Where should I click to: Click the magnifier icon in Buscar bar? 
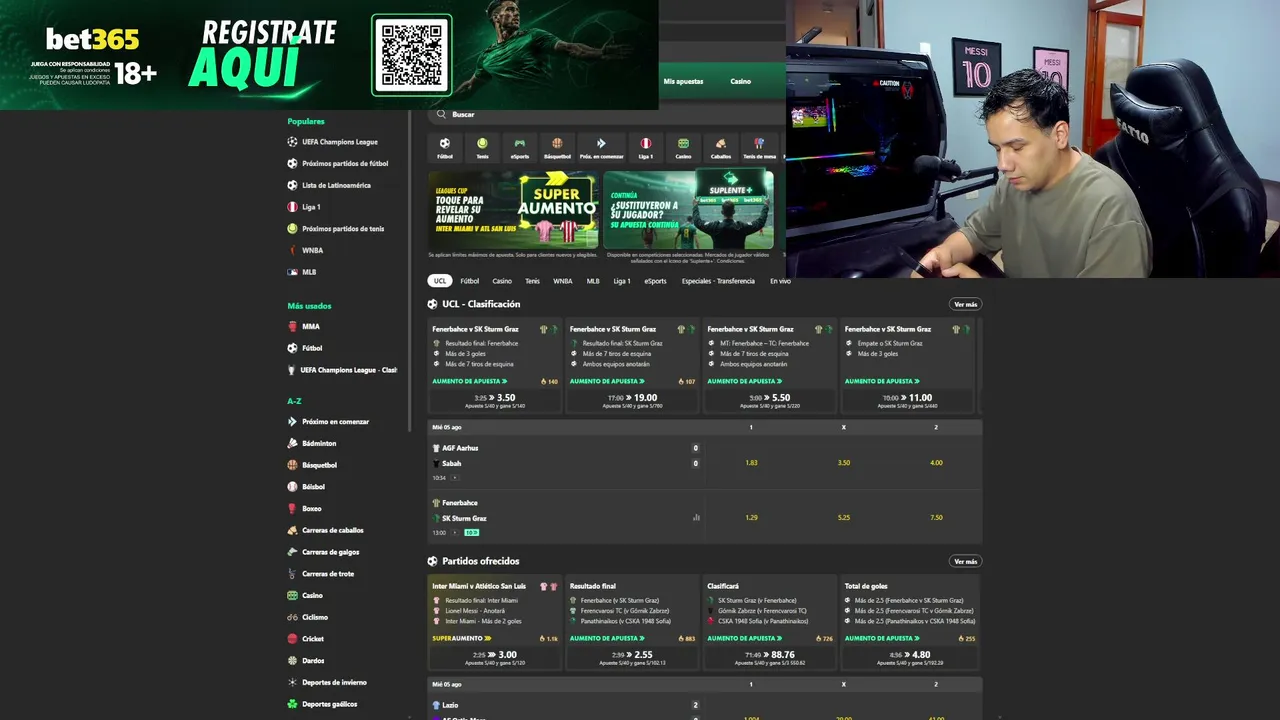(x=443, y=114)
